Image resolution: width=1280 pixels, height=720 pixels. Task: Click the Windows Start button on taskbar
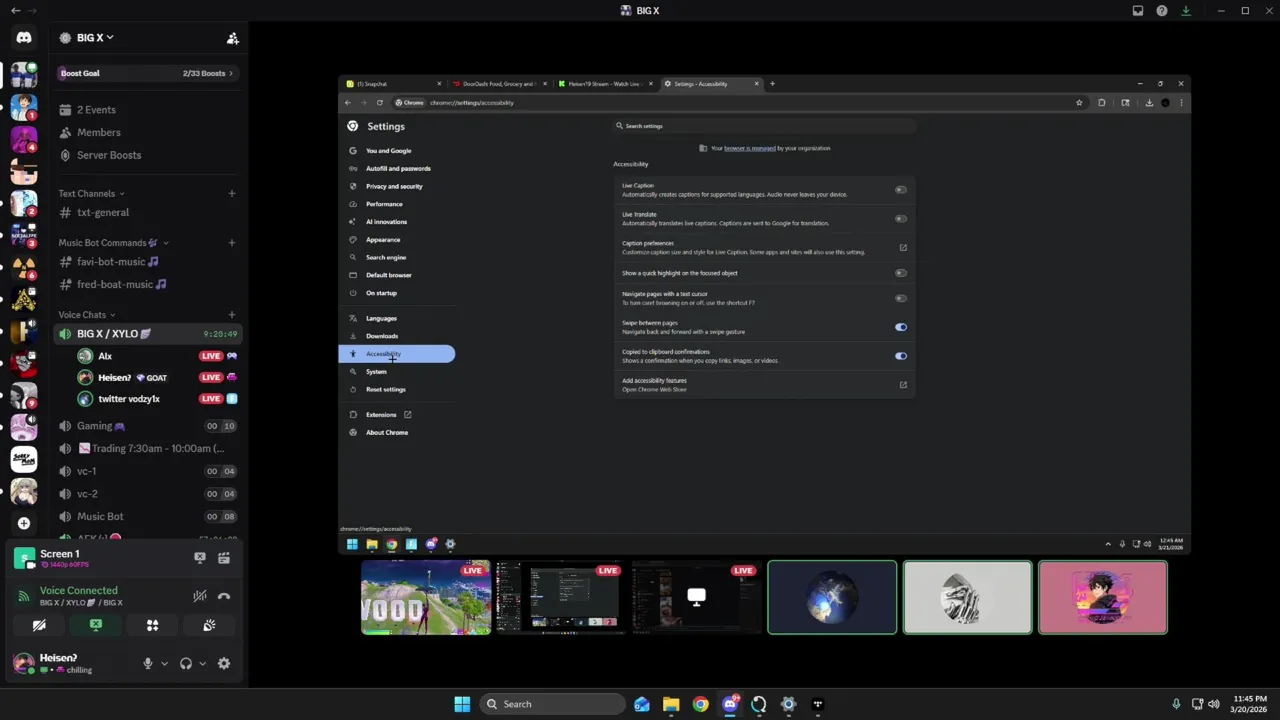[x=462, y=704]
